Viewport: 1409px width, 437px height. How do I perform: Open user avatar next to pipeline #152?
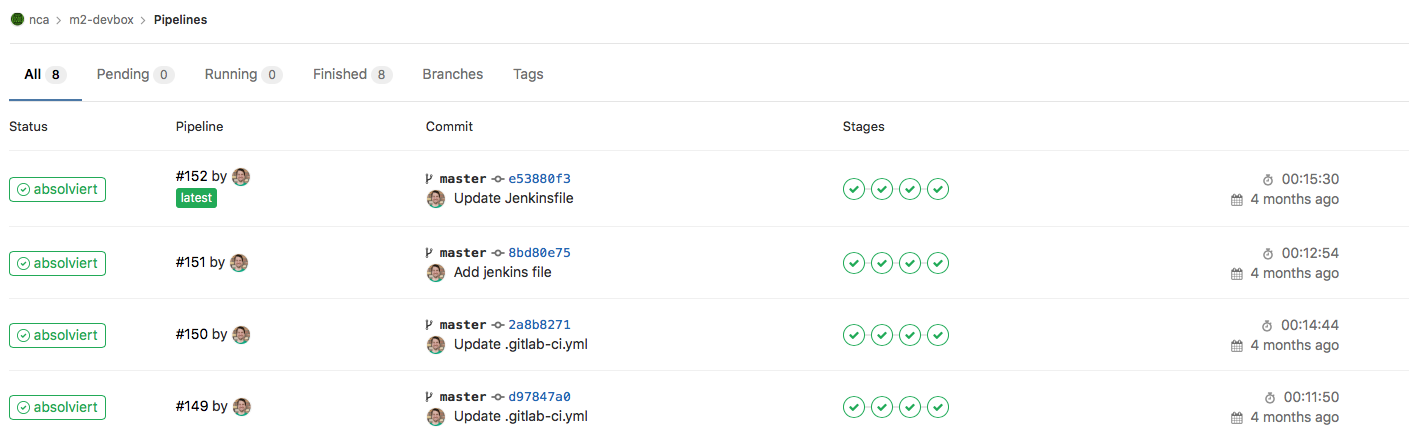(241, 177)
